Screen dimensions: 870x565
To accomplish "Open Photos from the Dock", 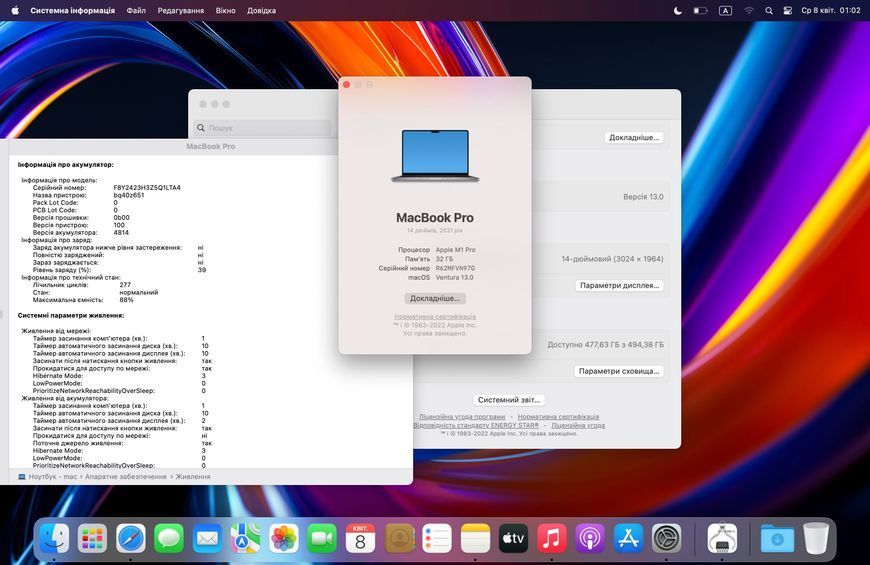I will pos(284,538).
